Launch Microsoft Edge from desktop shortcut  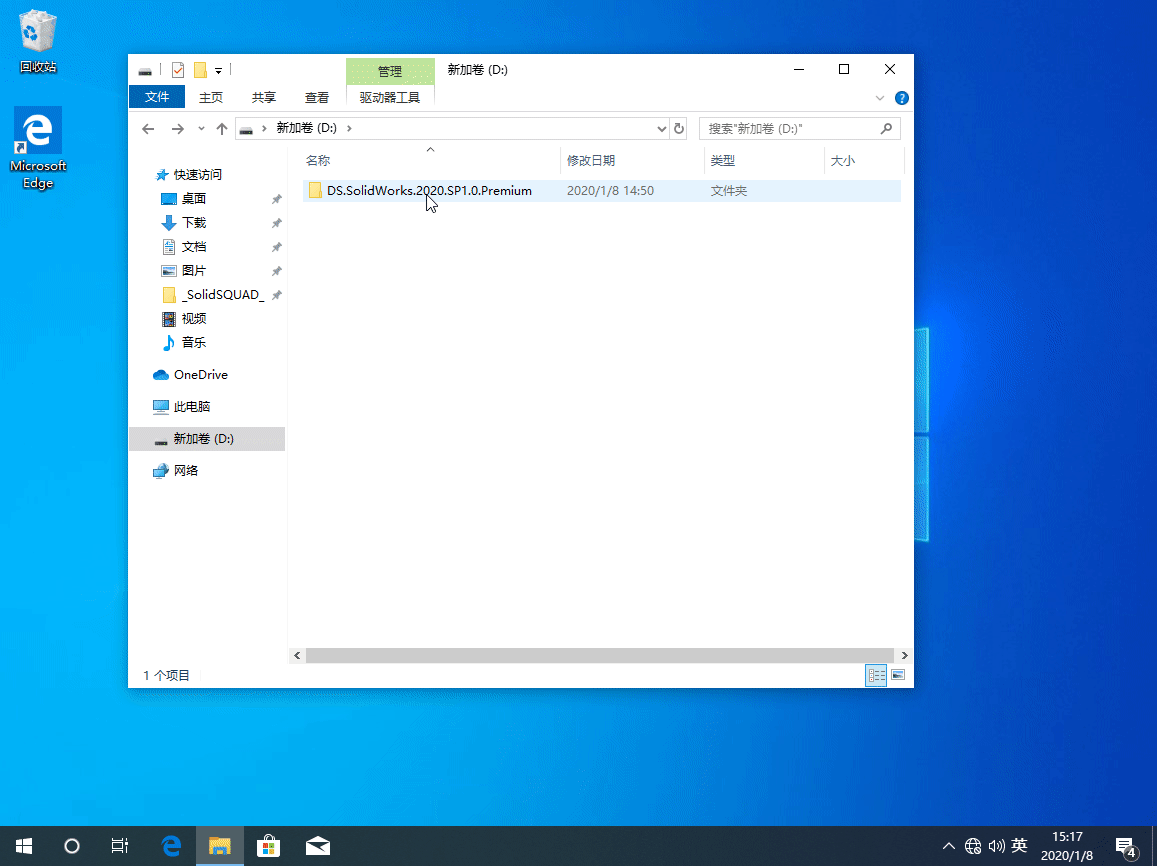coord(38,148)
